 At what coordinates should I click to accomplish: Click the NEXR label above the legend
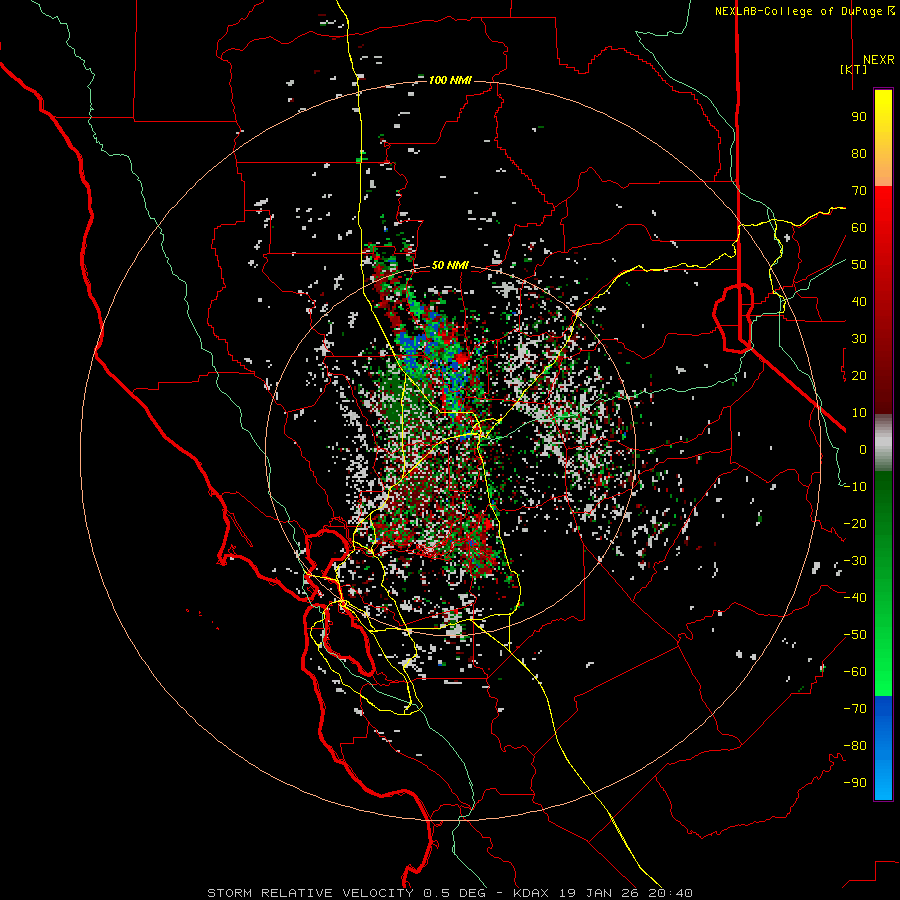click(x=878, y=60)
